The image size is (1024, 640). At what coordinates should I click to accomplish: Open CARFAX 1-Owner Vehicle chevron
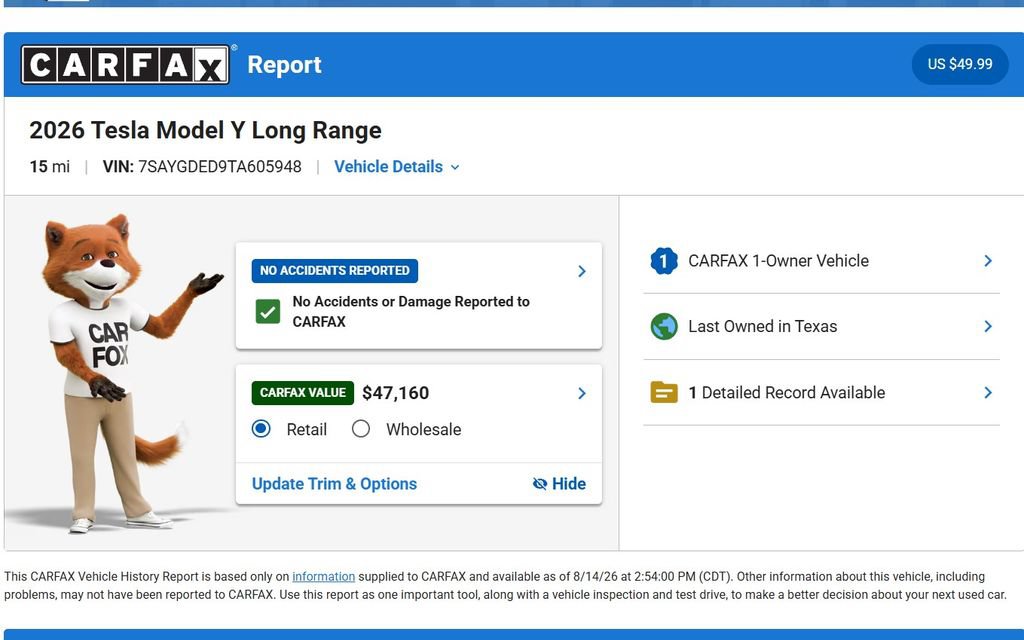tap(987, 261)
